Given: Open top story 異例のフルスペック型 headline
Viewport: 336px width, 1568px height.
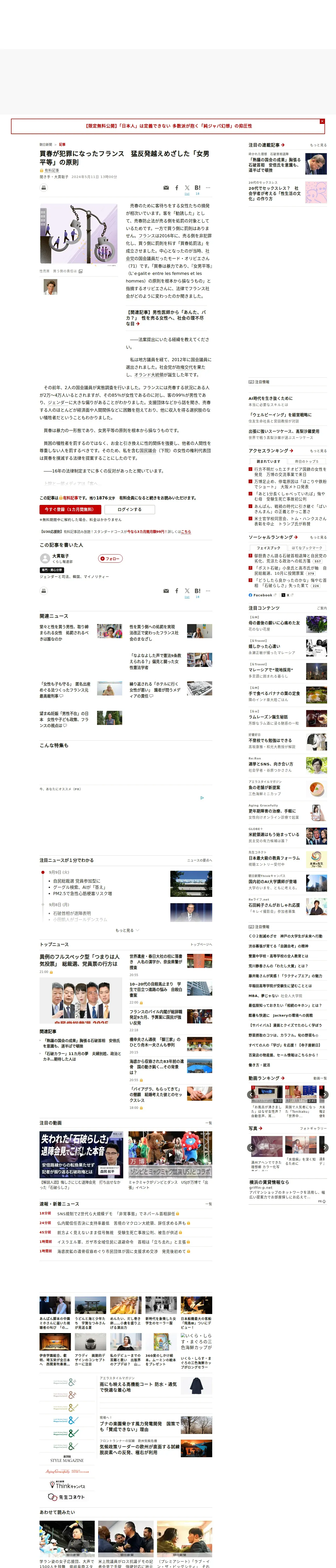Looking at the screenshot, I should [x=80, y=960].
